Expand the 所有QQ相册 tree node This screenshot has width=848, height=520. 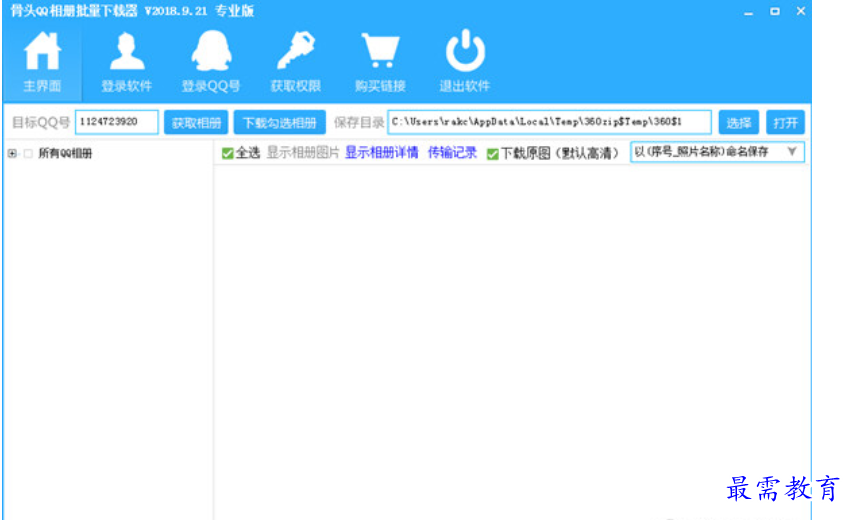tap(12, 154)
